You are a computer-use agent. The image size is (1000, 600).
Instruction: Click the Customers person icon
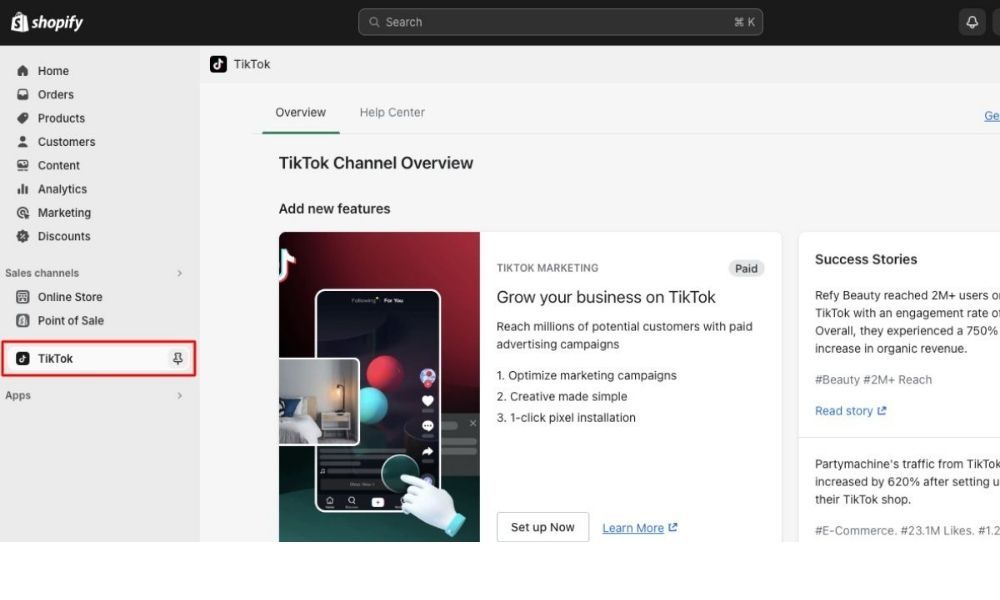[x=23, y=142]
